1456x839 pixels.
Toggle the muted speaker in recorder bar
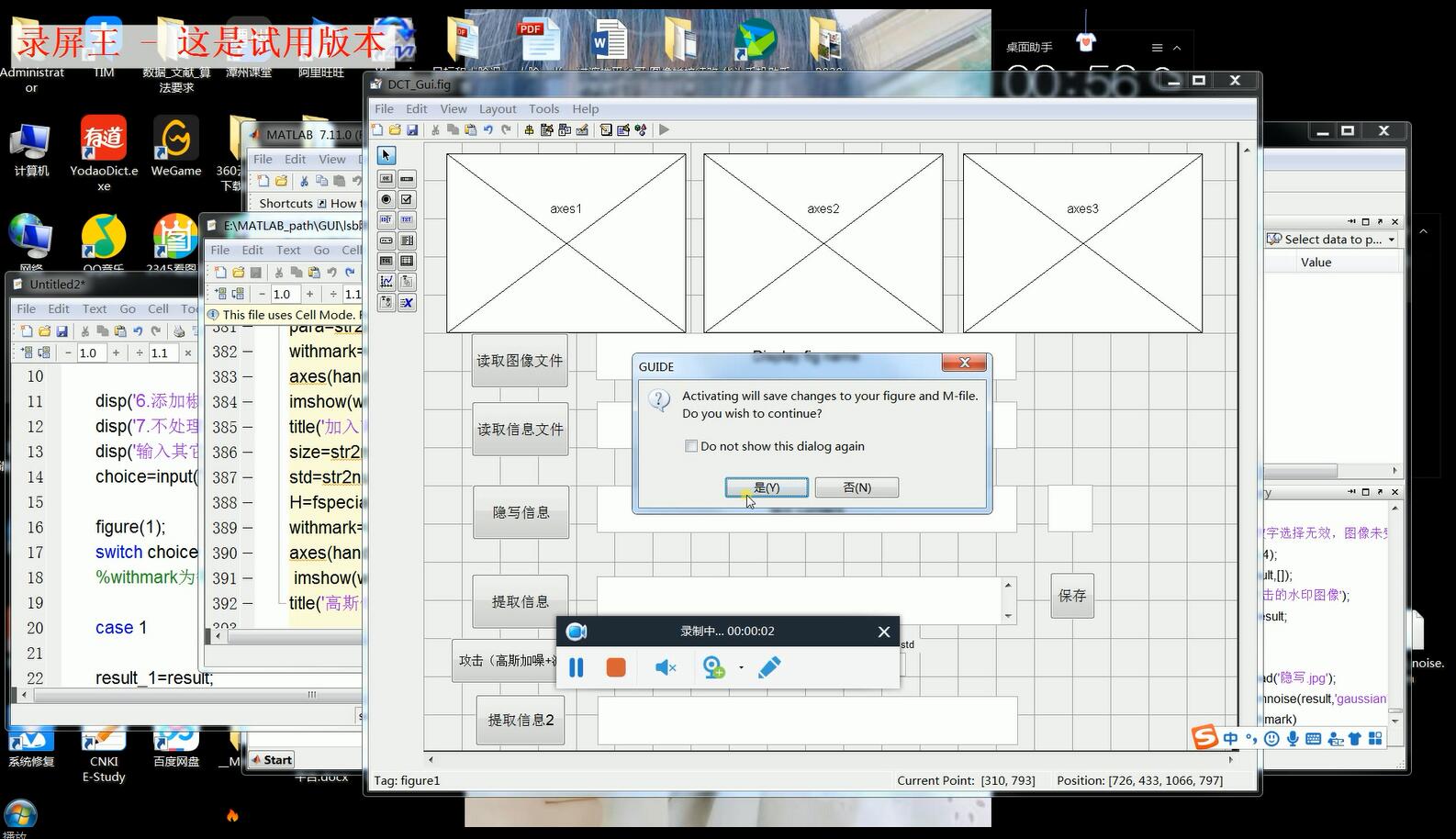[x=666, y=667]
